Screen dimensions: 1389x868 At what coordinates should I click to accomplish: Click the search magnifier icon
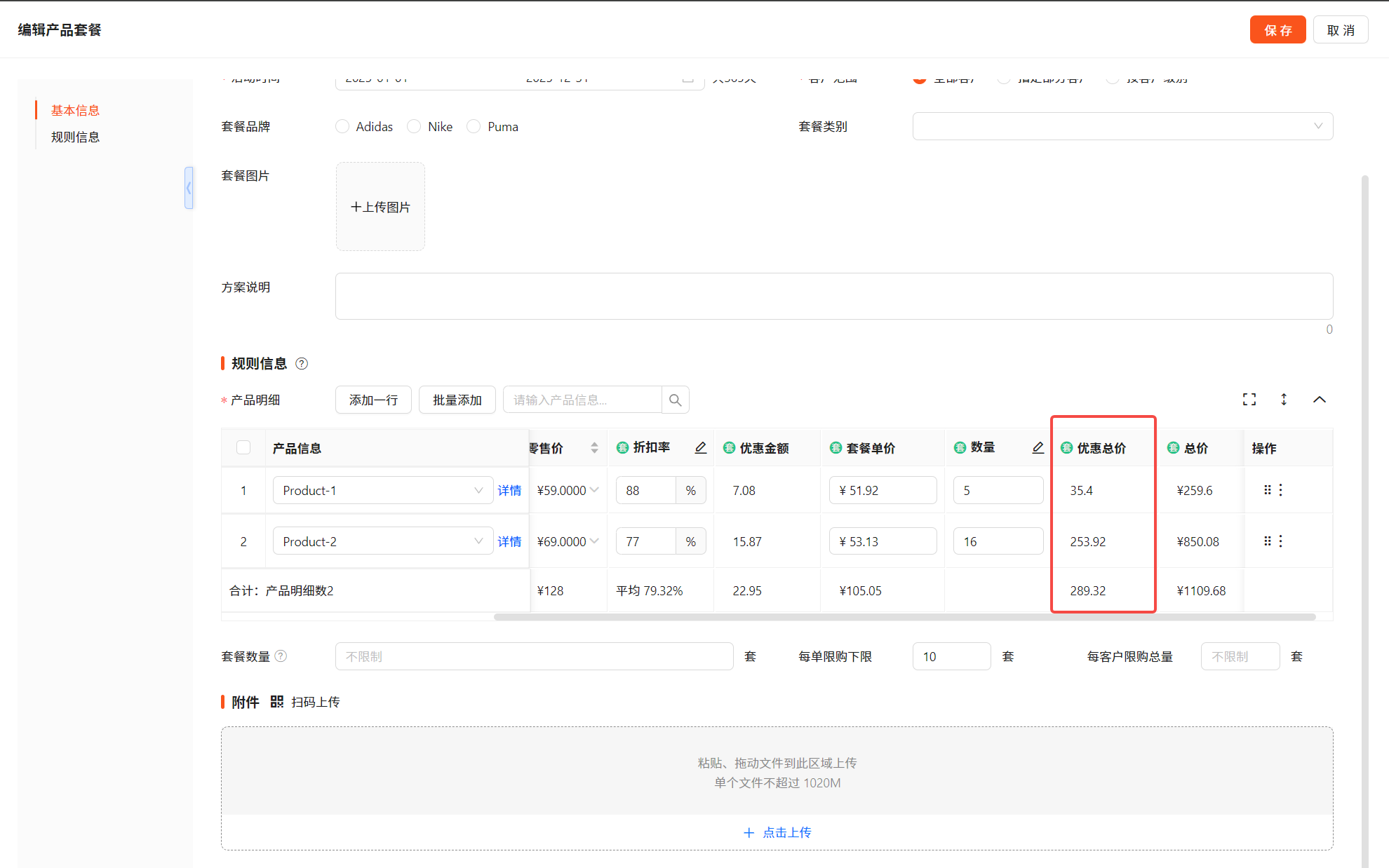coord(675,400)
